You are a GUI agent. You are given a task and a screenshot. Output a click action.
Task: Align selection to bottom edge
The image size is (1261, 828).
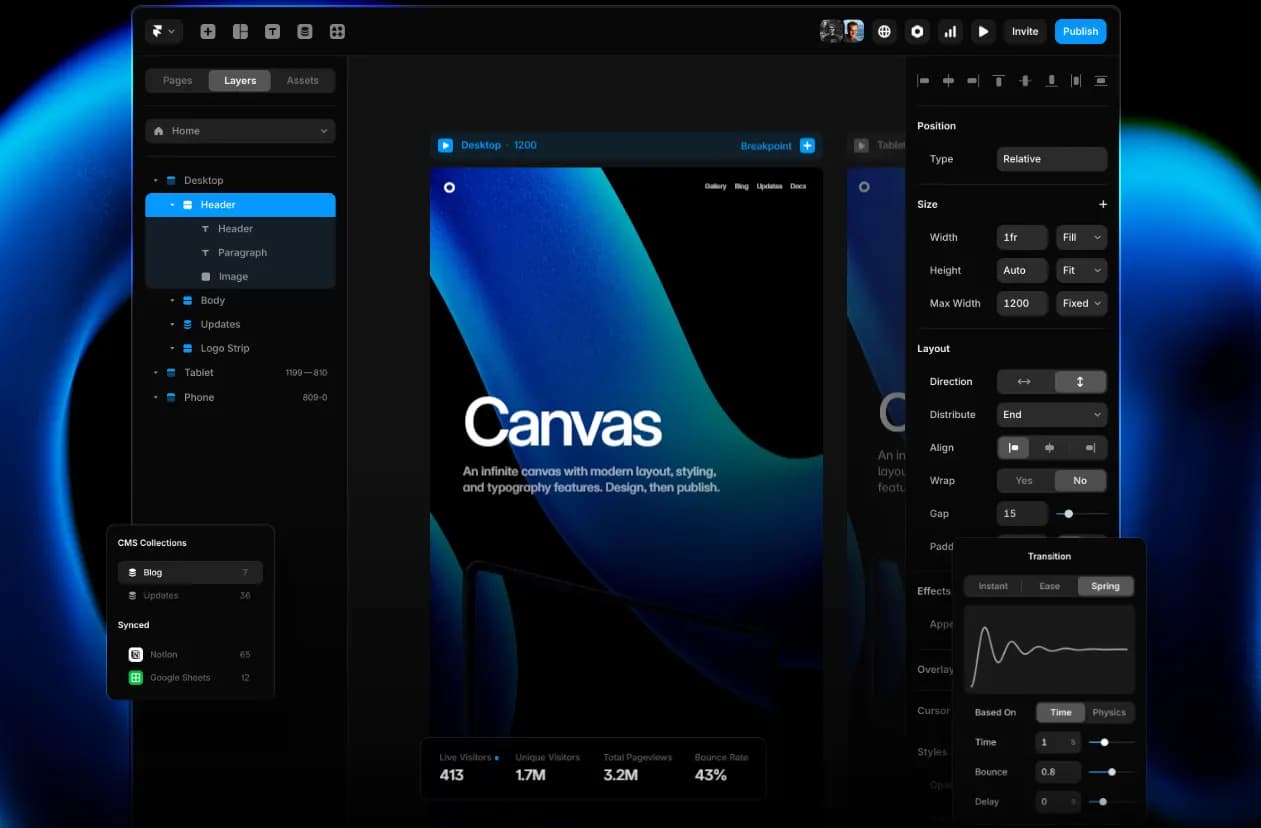click(1051, 81)
